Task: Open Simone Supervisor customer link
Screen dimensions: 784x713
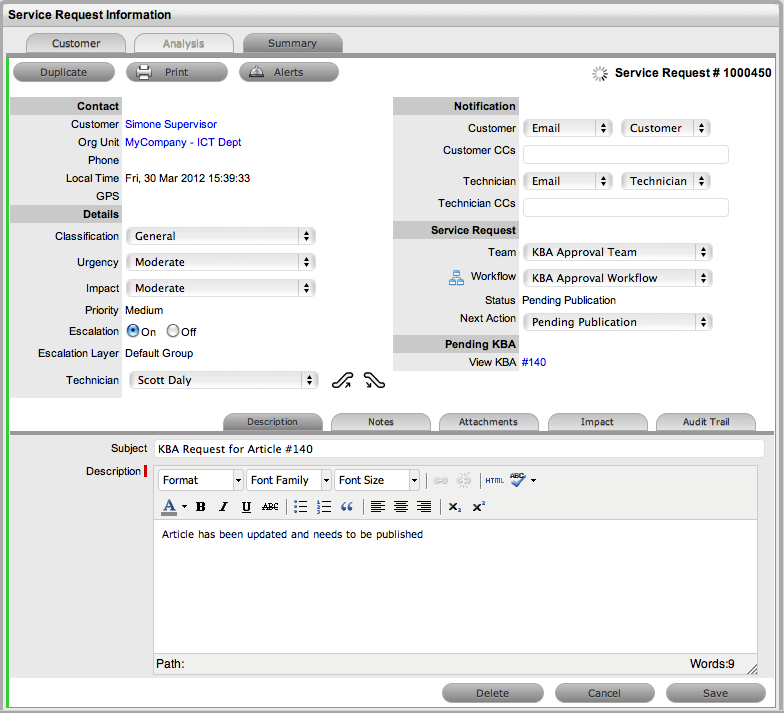Action: click(171, 124)
